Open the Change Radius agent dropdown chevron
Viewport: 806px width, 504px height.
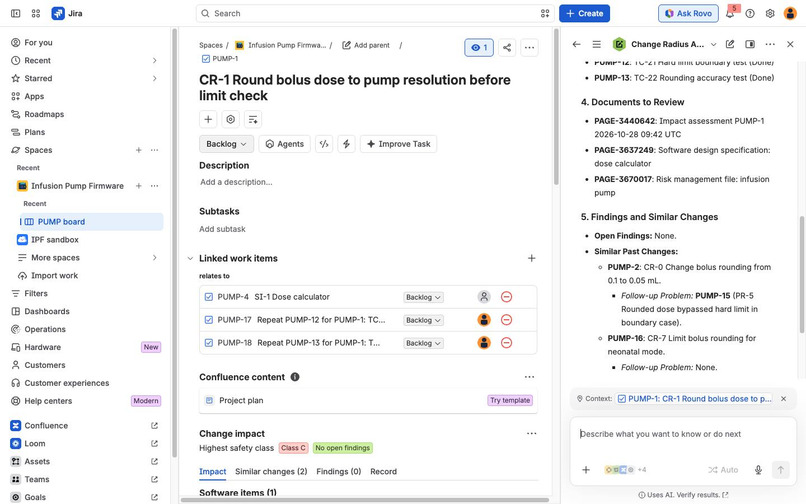pyautogui.click(x=713, y=45)
